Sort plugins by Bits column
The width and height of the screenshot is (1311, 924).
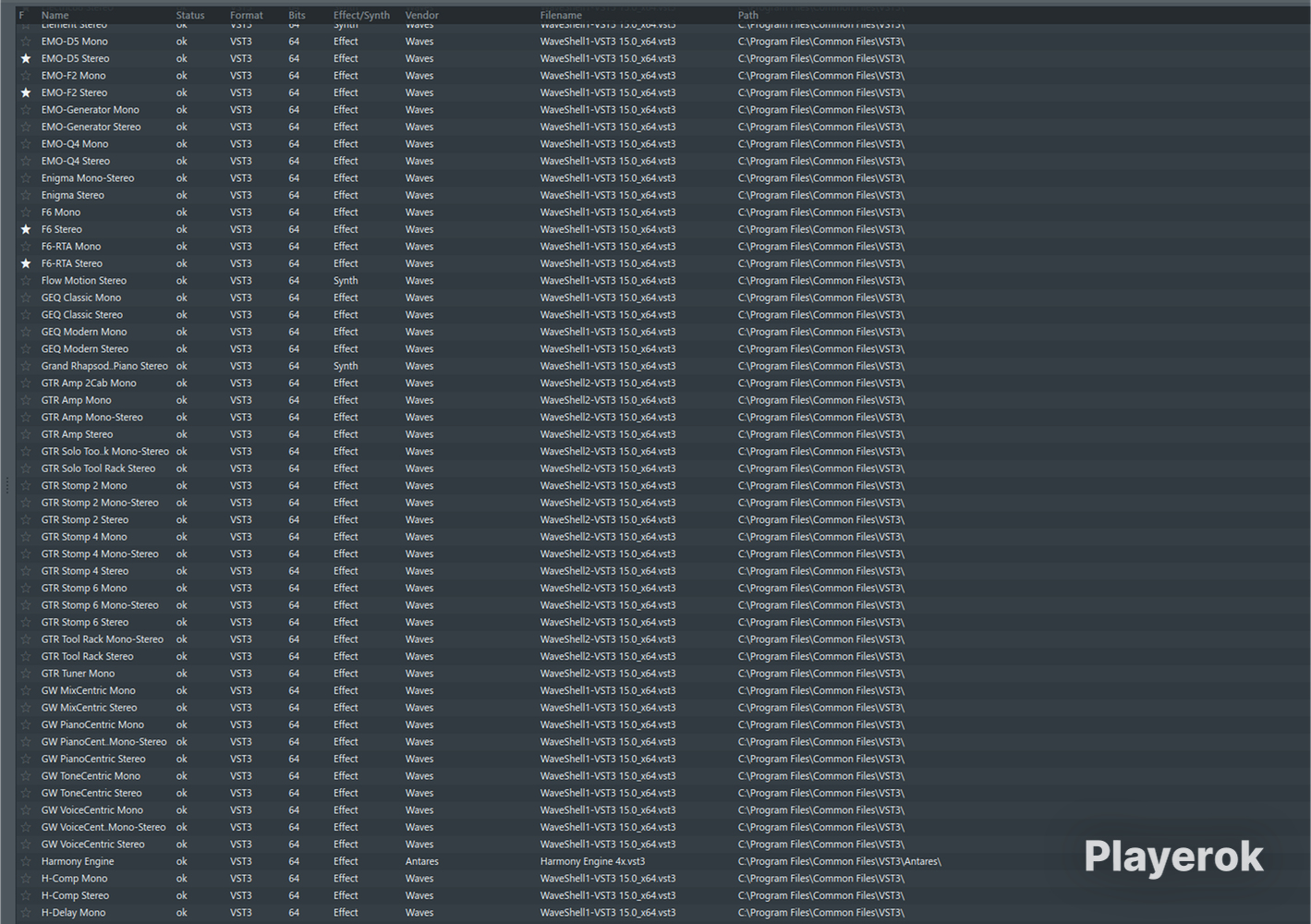[297, 15]
